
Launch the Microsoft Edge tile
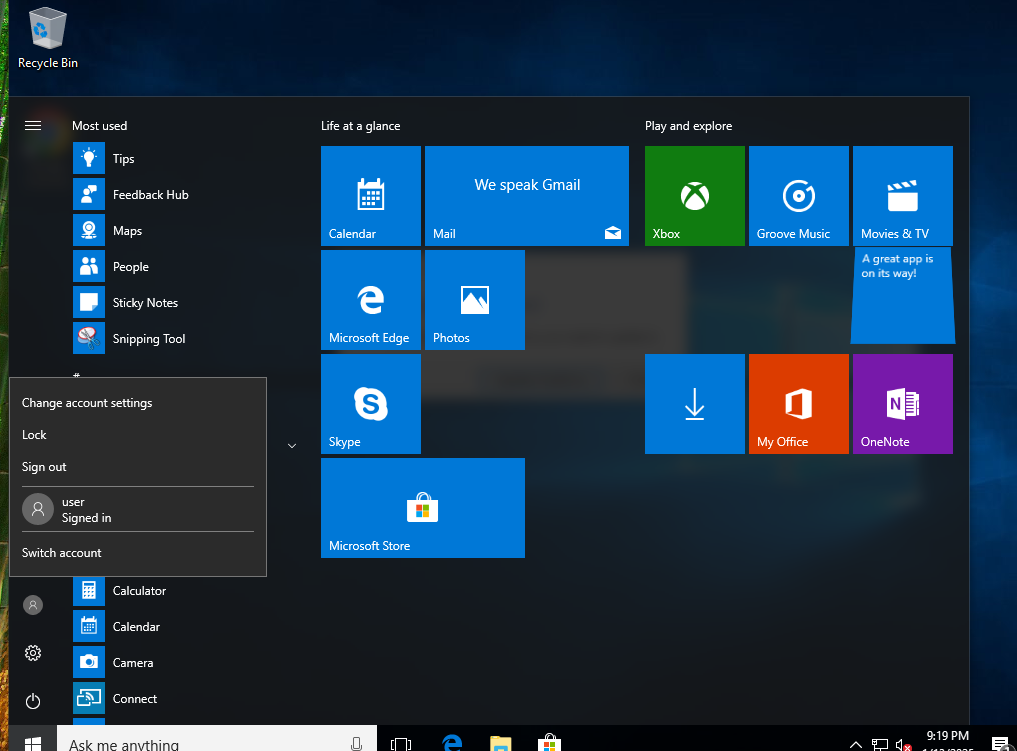370,300
